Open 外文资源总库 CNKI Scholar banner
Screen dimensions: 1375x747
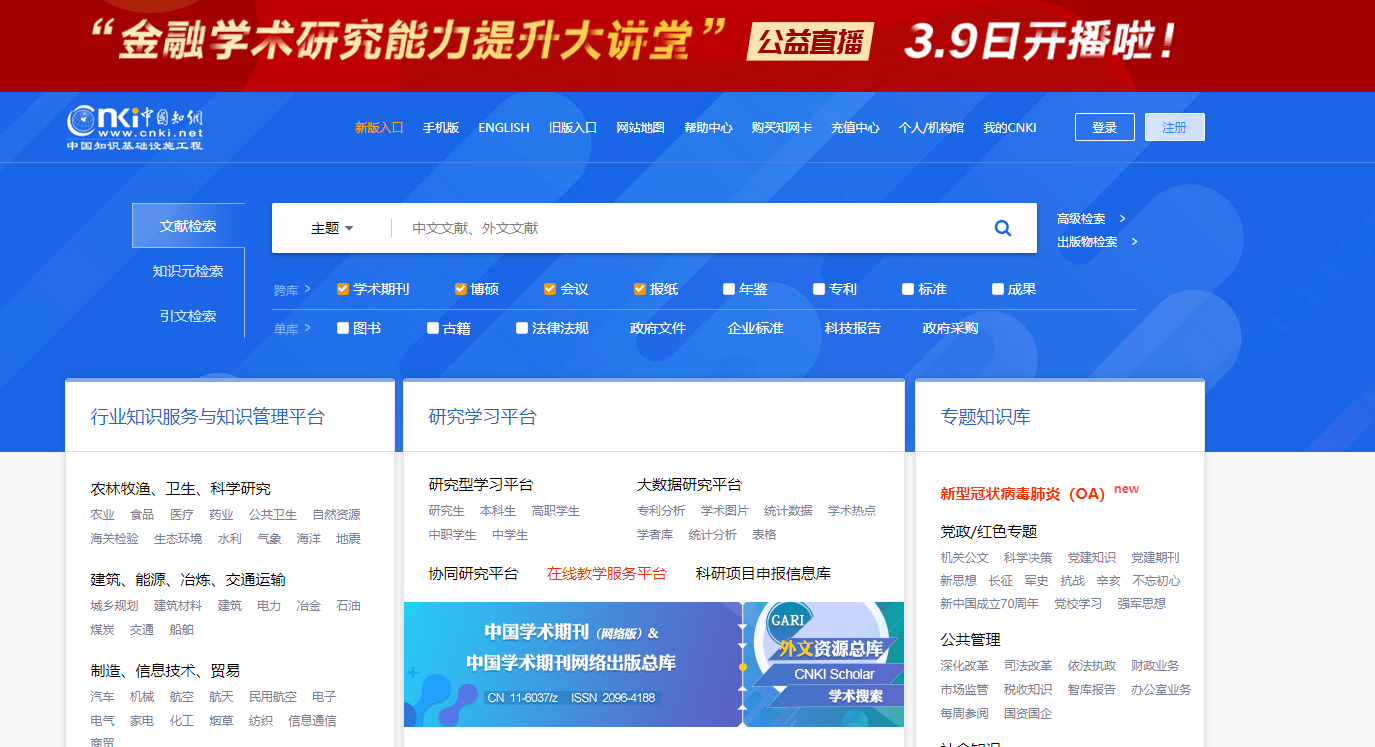[x=824, y=664]
